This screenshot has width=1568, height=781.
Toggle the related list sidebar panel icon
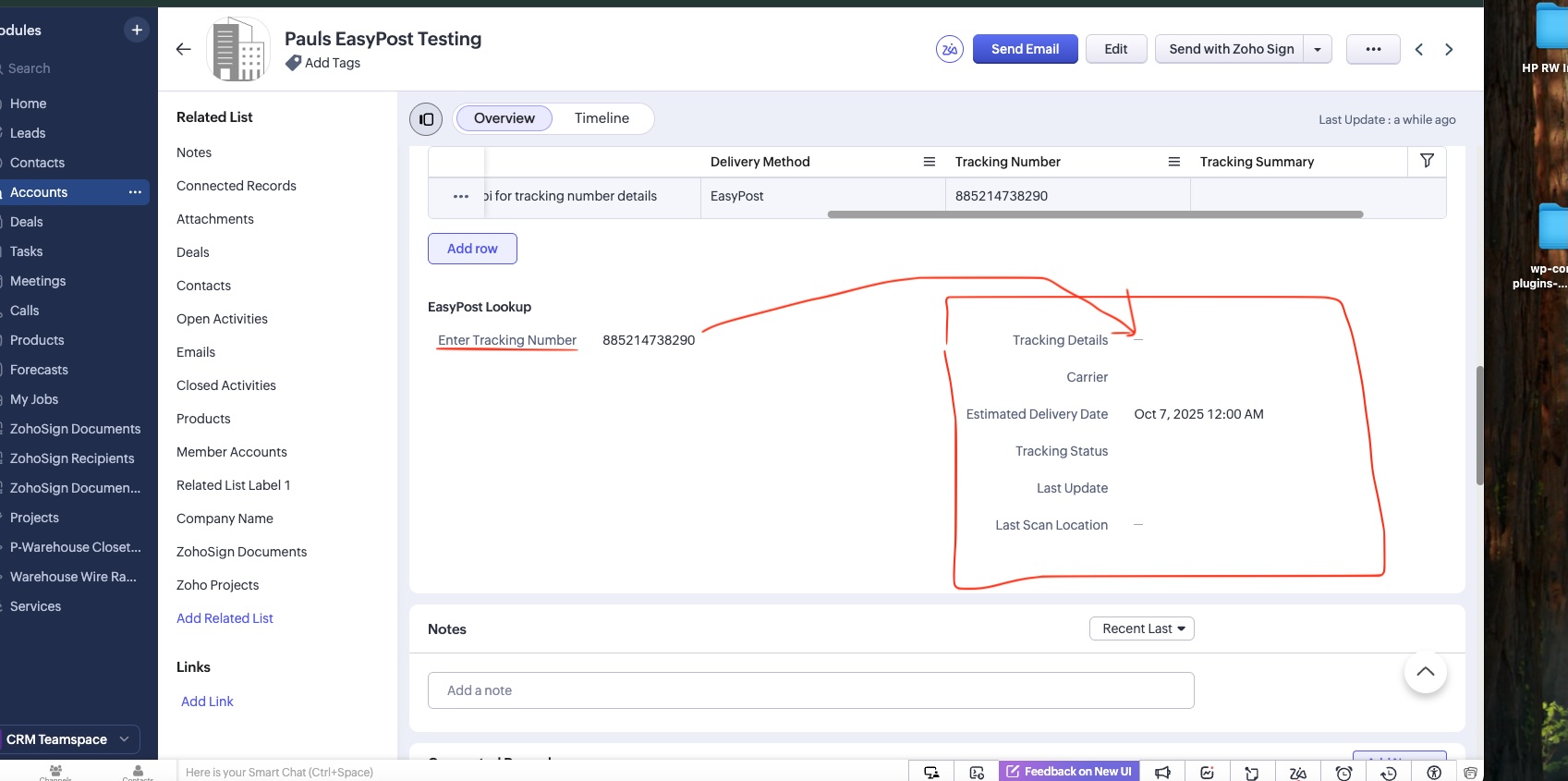tap(426, 118)
